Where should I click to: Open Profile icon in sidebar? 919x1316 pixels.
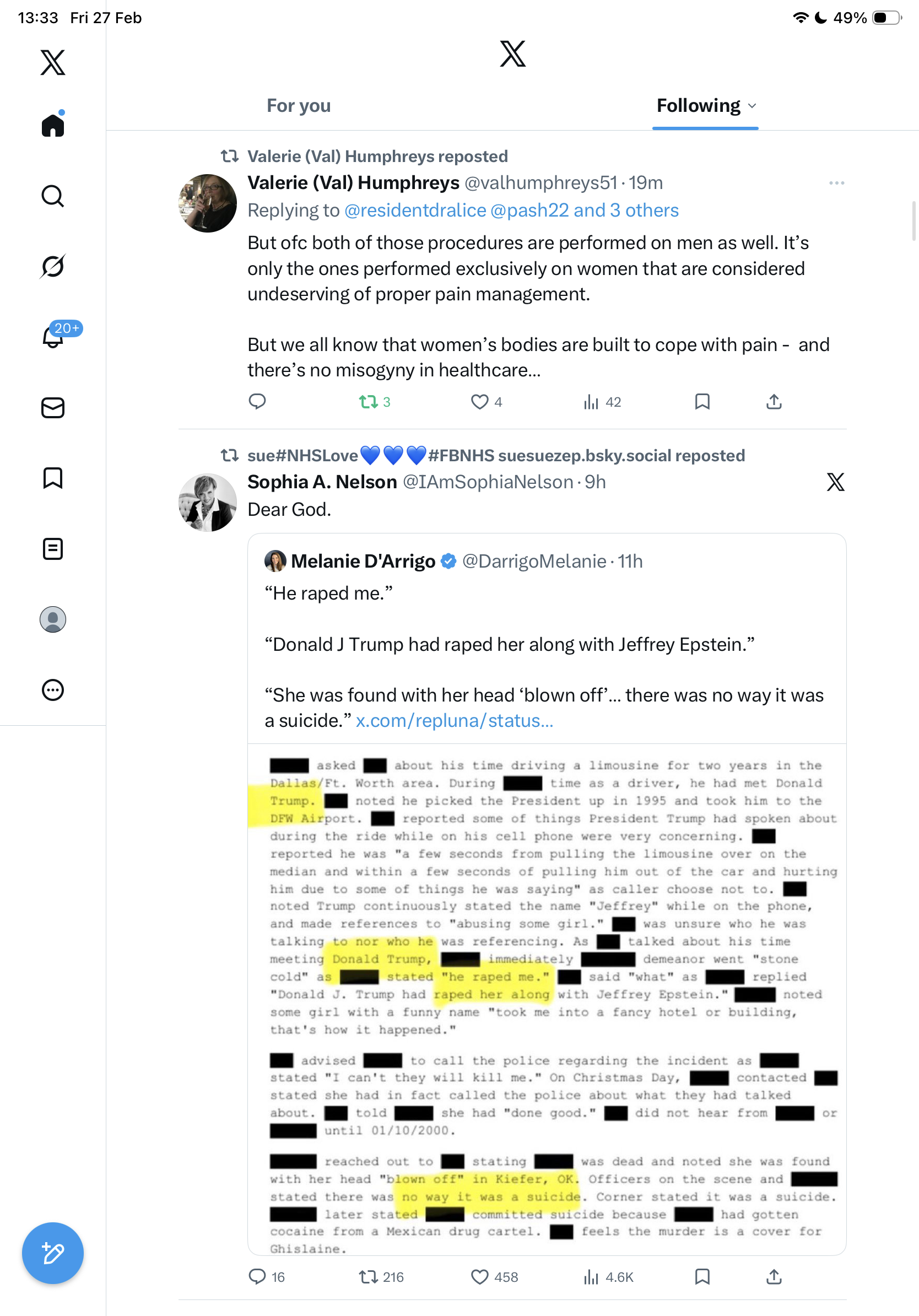(x=53, y=619)
